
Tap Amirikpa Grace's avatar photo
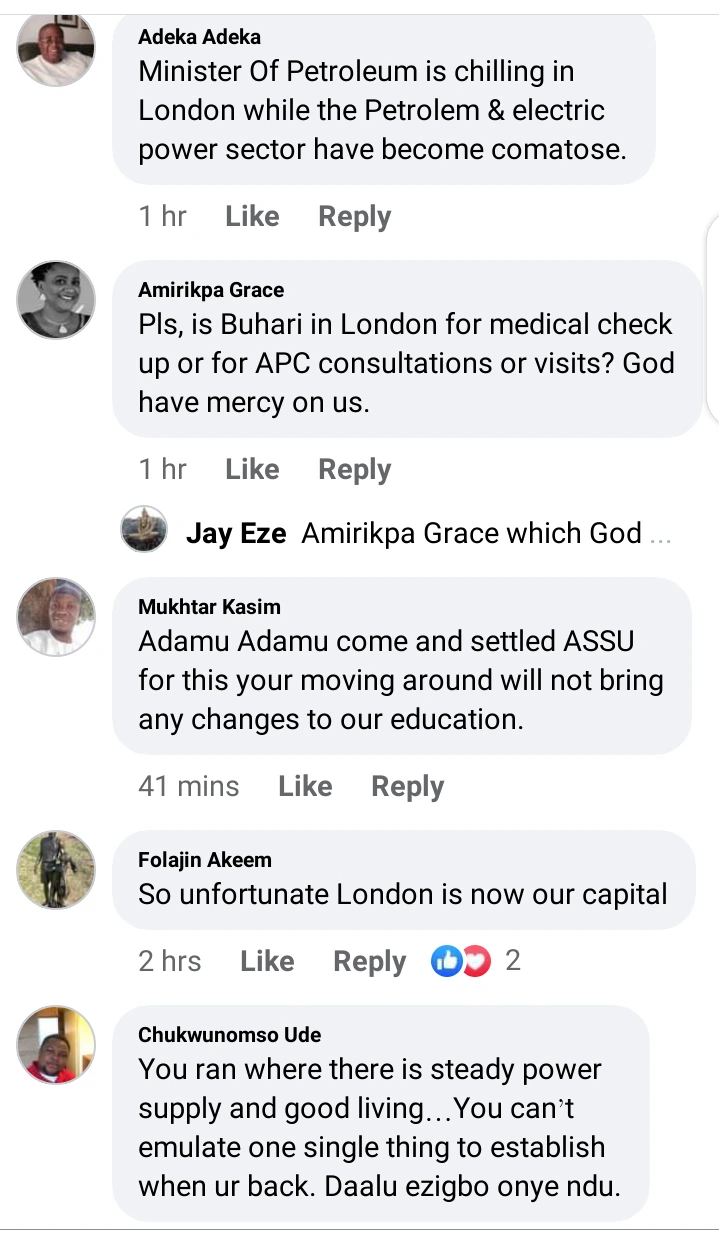(56, 300)
